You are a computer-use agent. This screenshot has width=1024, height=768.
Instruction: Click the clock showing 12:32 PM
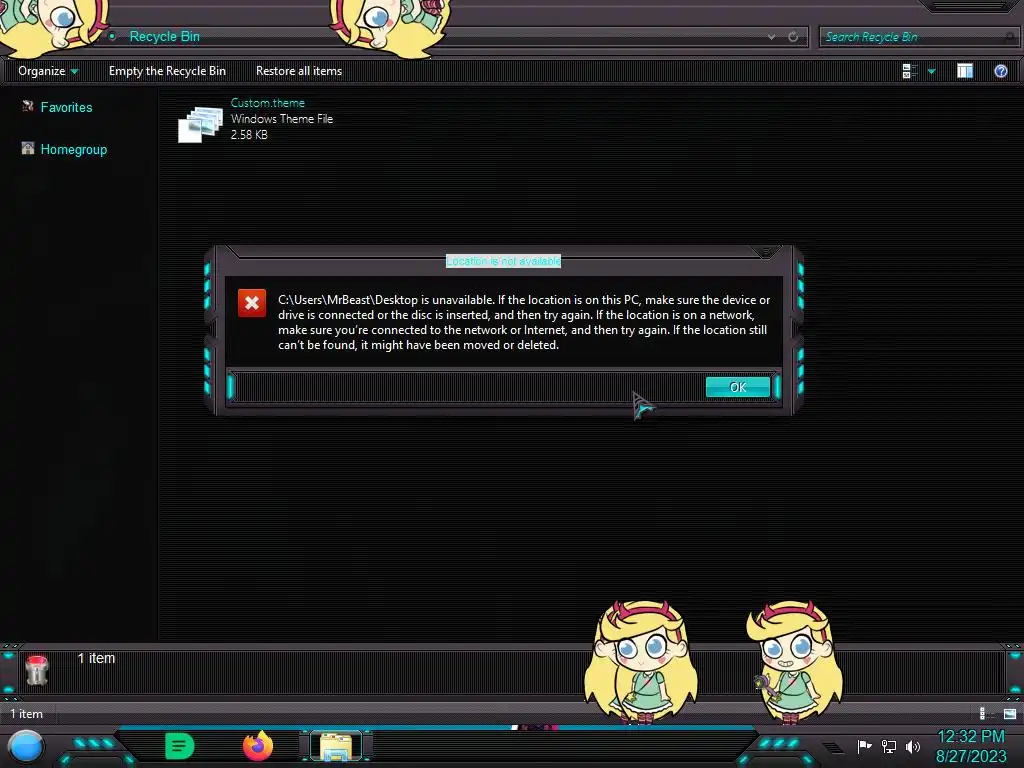(x=971, y=737)
